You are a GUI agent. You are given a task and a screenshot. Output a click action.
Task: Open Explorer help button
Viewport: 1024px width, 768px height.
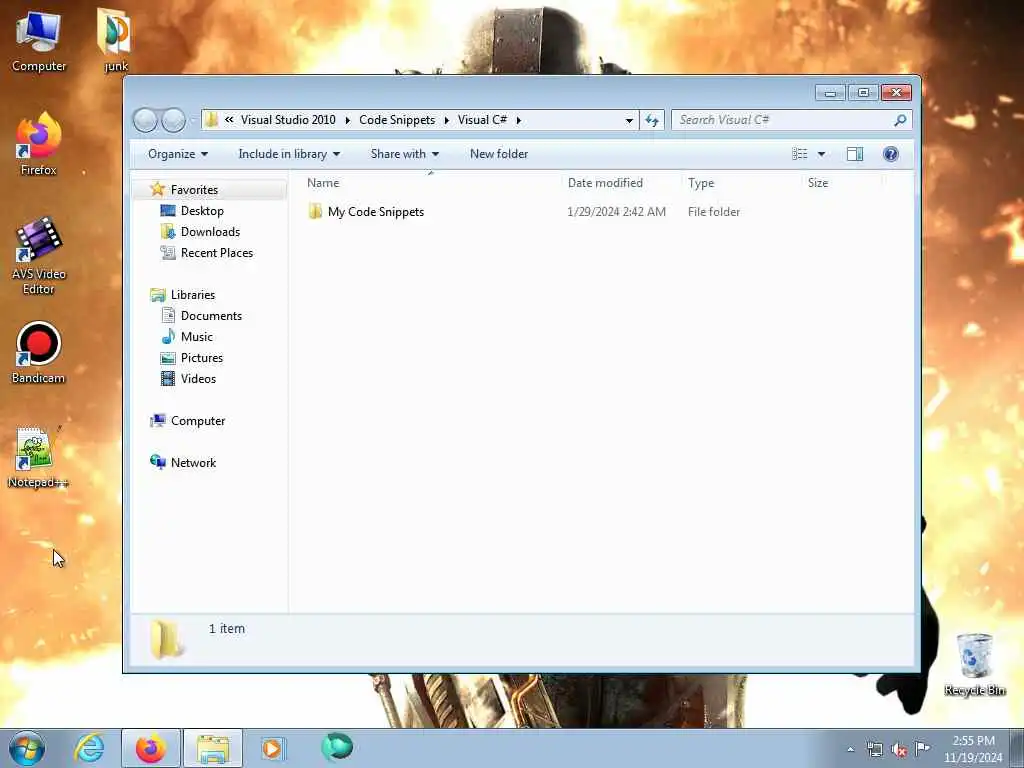pyautogui.click(x=891, y=154)
